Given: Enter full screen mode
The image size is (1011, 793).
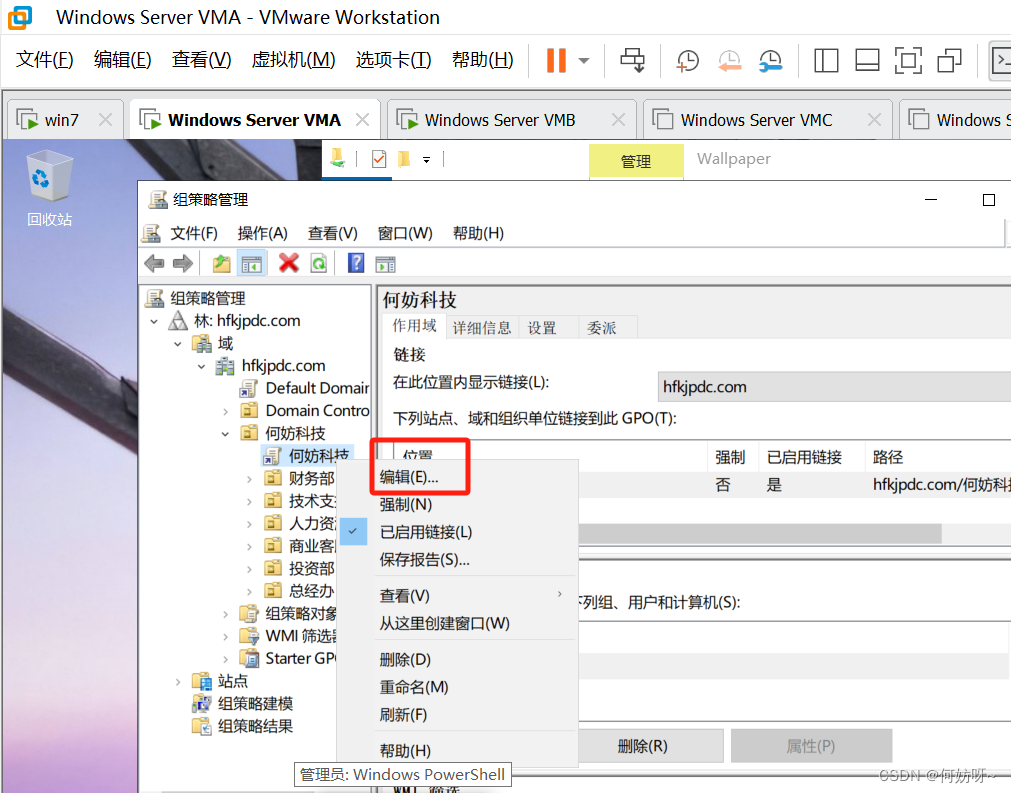Looking at the screenshot, I should [908, 61].
